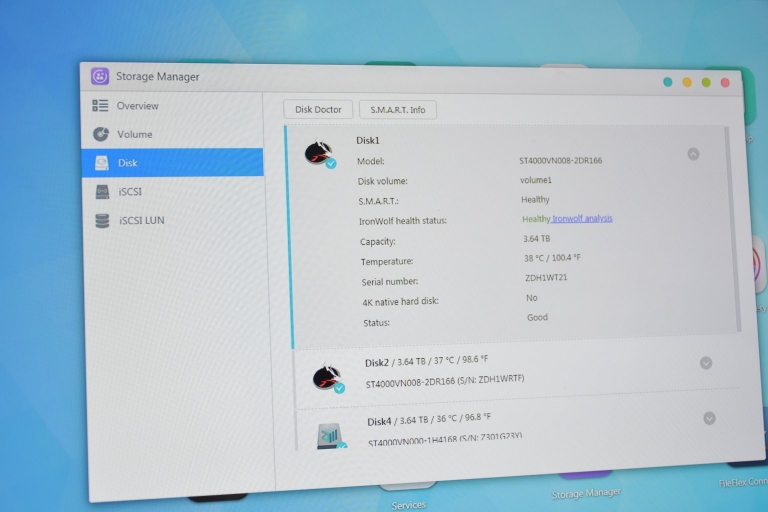Click the iSCSI device icon
Screen dimensions: 768x512
tap(102, 192)
